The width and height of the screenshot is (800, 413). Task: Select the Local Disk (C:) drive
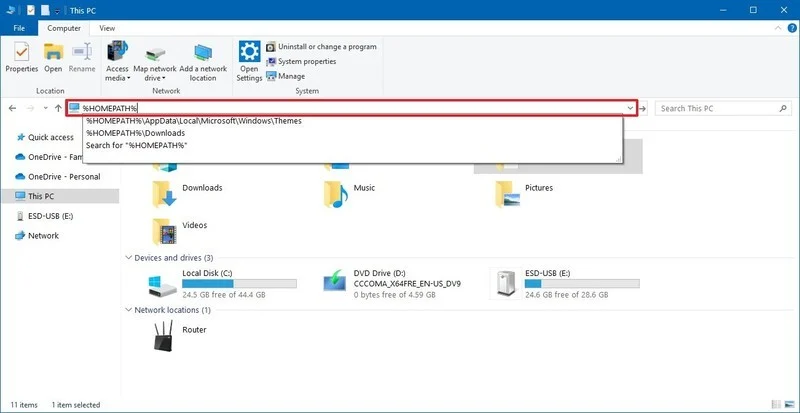click(x=222, y=284)
